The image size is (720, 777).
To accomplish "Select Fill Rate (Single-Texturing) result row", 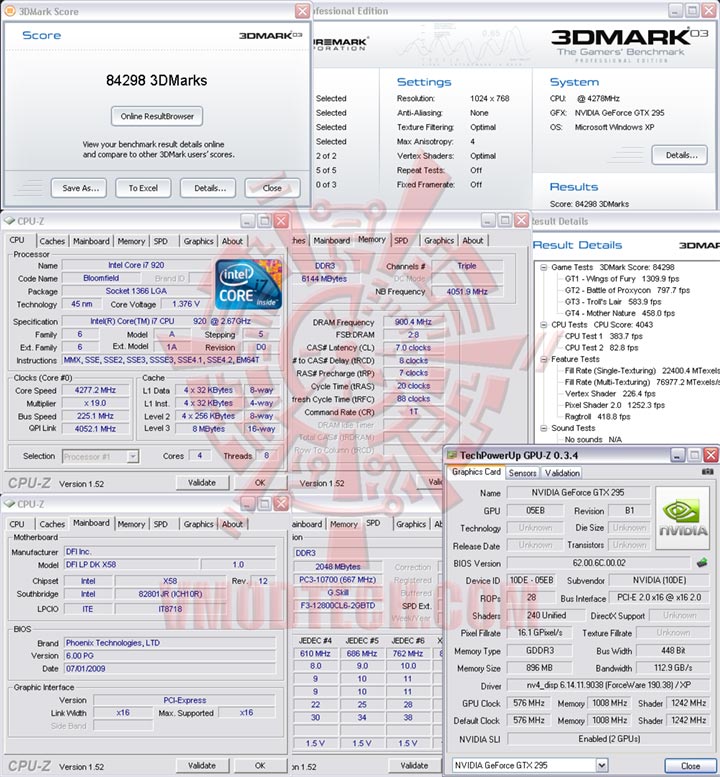I will (x=642, y=371).
